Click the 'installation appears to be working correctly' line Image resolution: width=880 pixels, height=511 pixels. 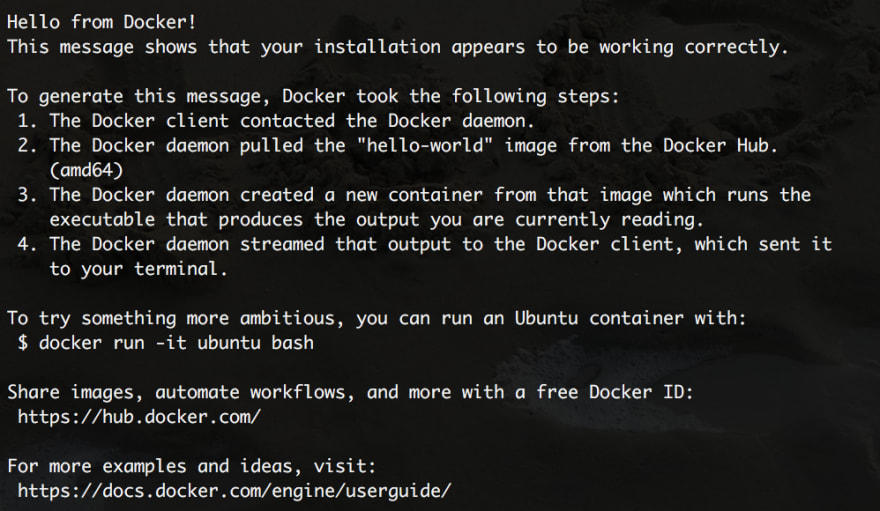(x=398, y=47)
